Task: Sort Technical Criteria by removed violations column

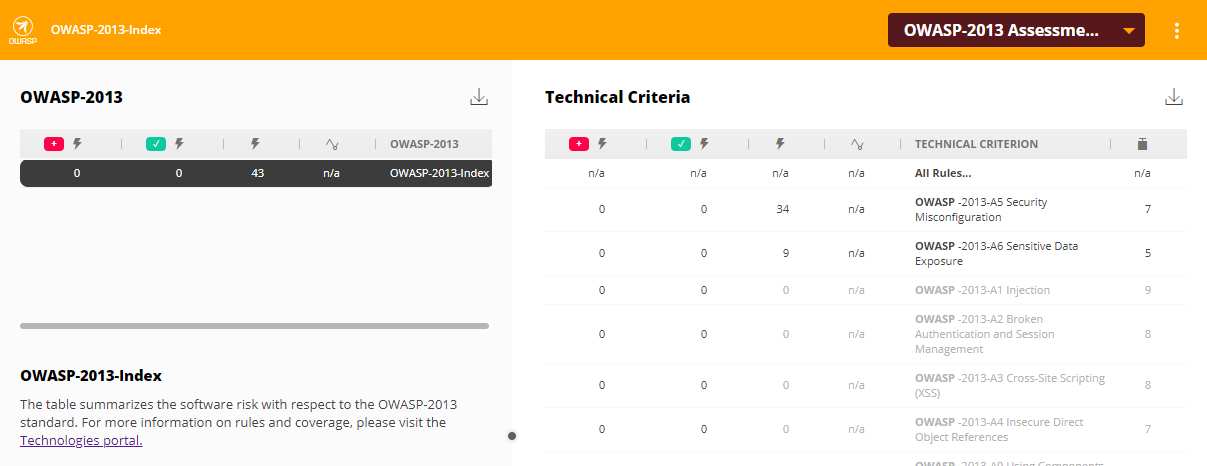Action: (690, 144)
